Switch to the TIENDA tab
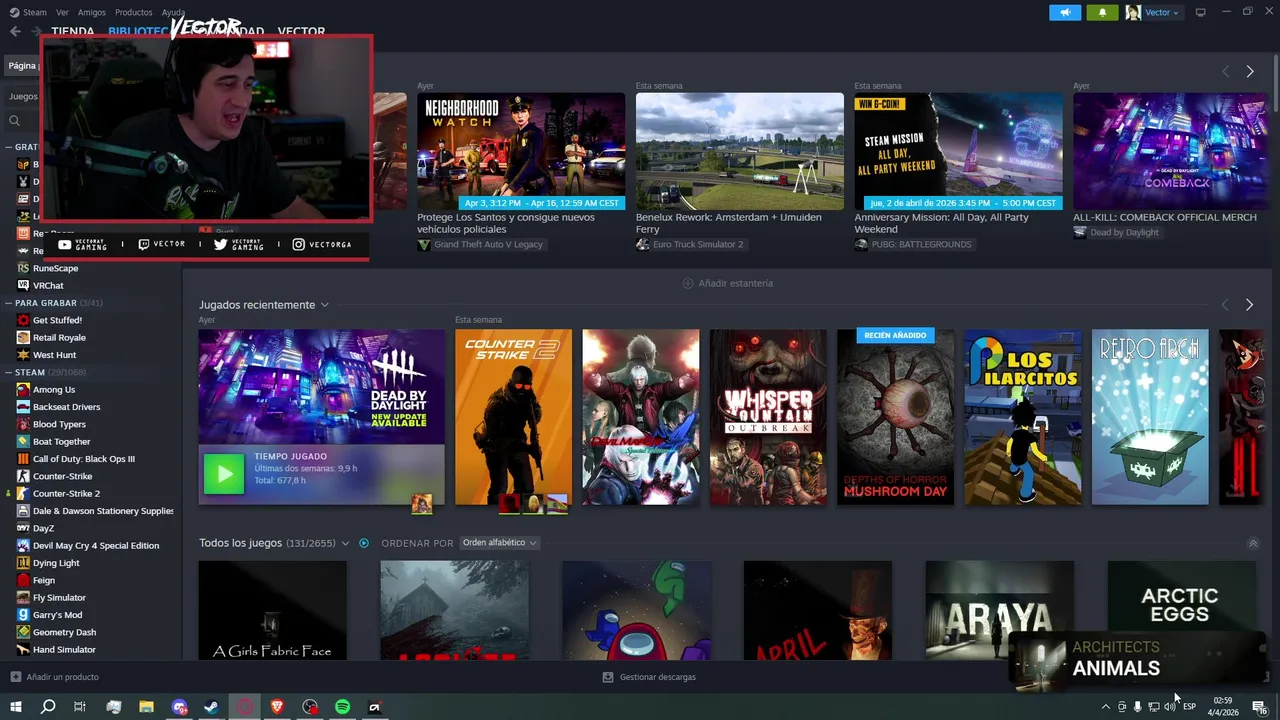This screenshot has height=720, width=1280. point(73,31)
